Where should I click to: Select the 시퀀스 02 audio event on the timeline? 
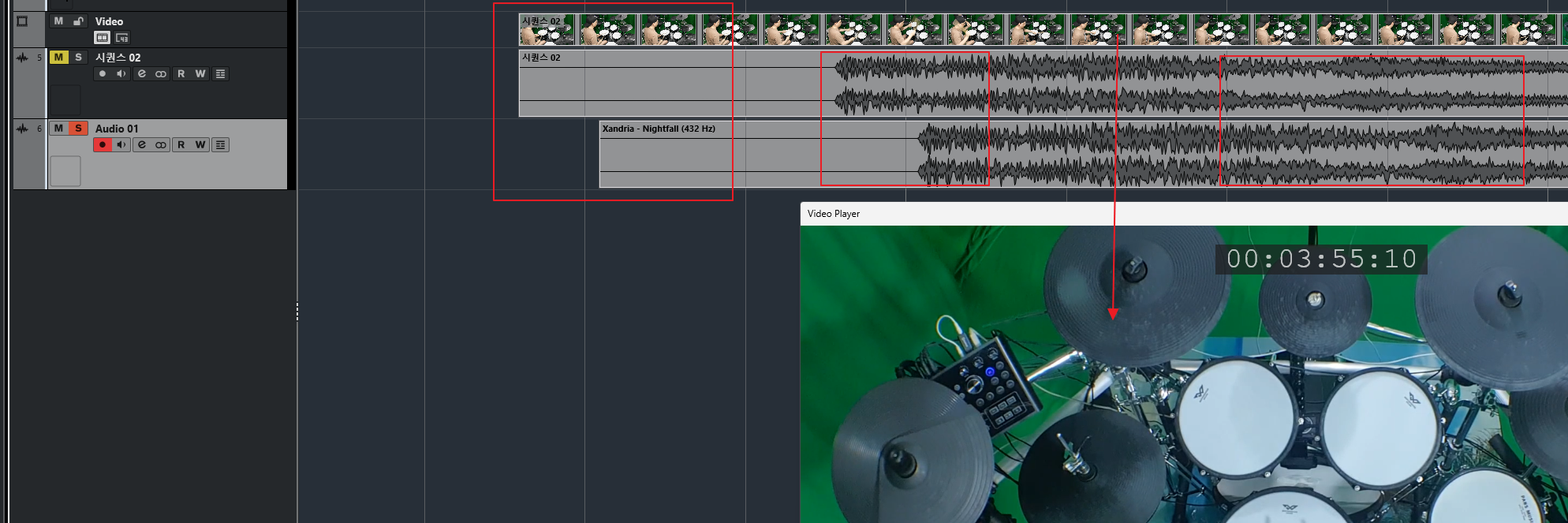click(1043, 83)
